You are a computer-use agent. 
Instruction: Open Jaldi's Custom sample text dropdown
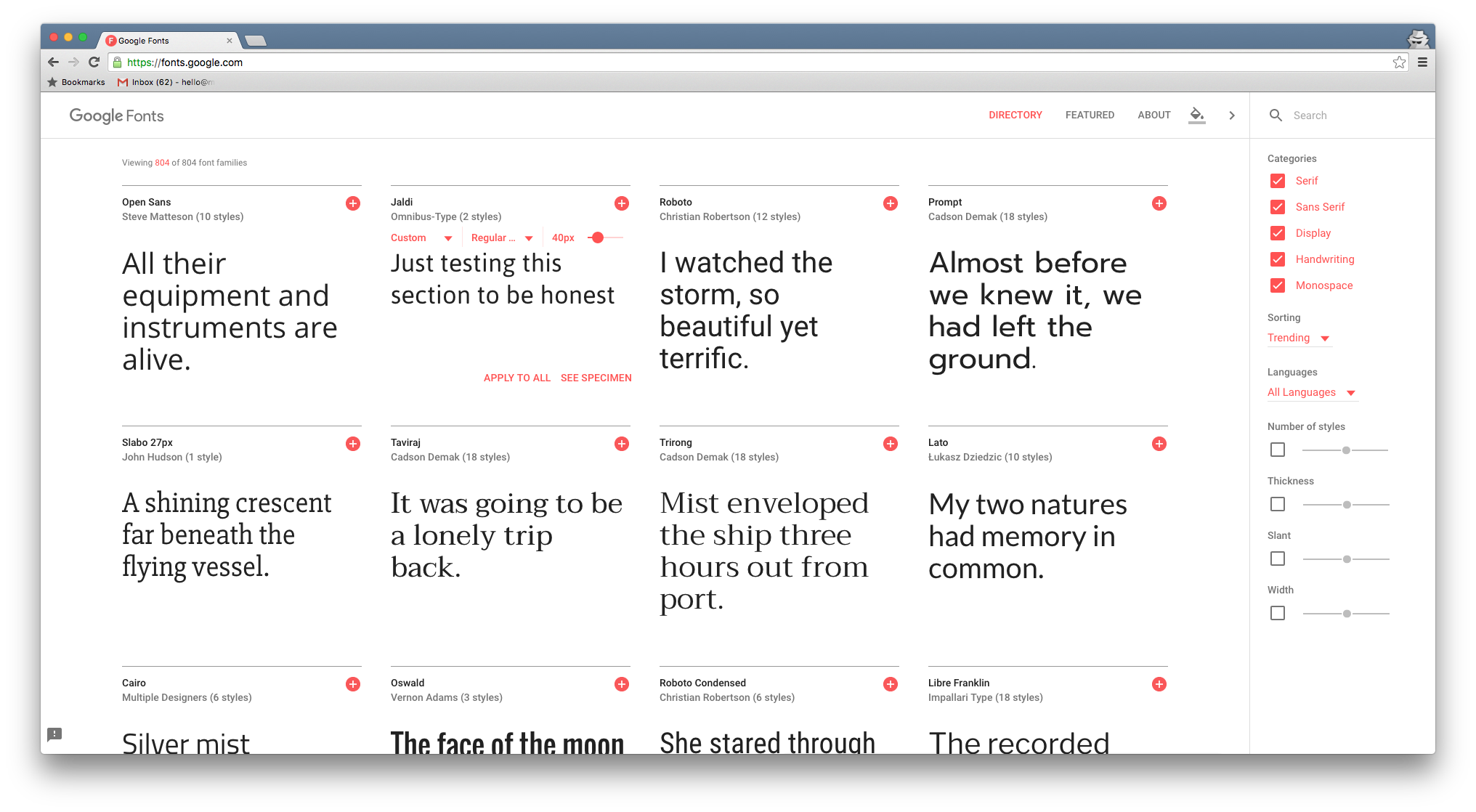(x=421, y=237)
